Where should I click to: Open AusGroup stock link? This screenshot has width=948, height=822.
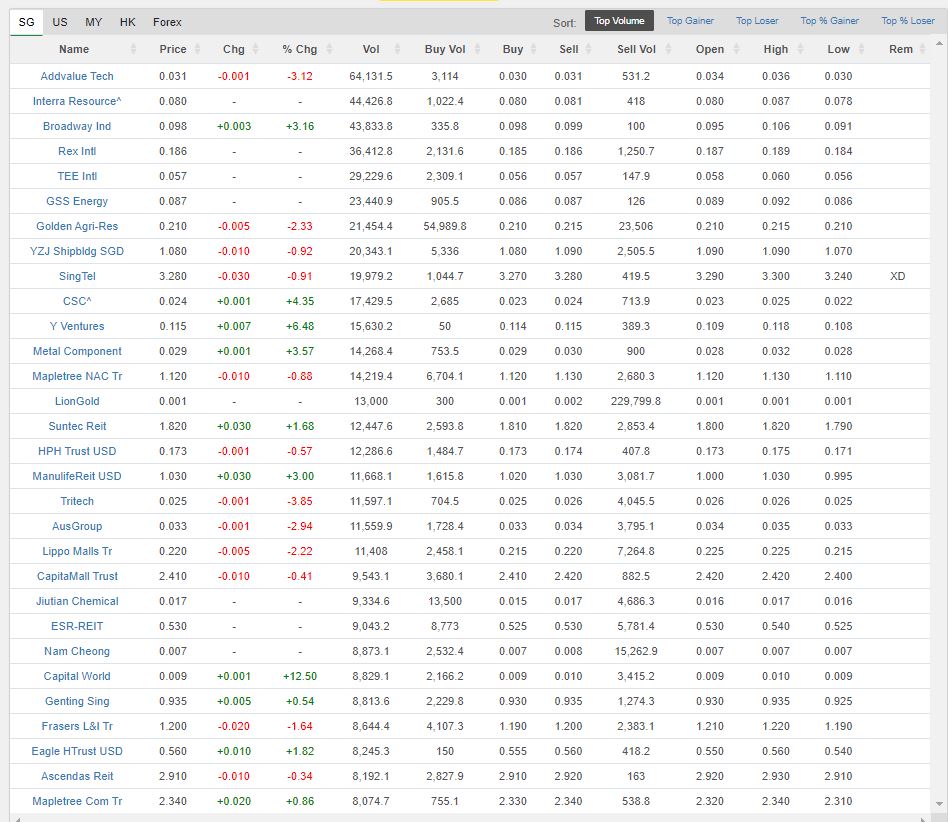[x=77, y=526]
